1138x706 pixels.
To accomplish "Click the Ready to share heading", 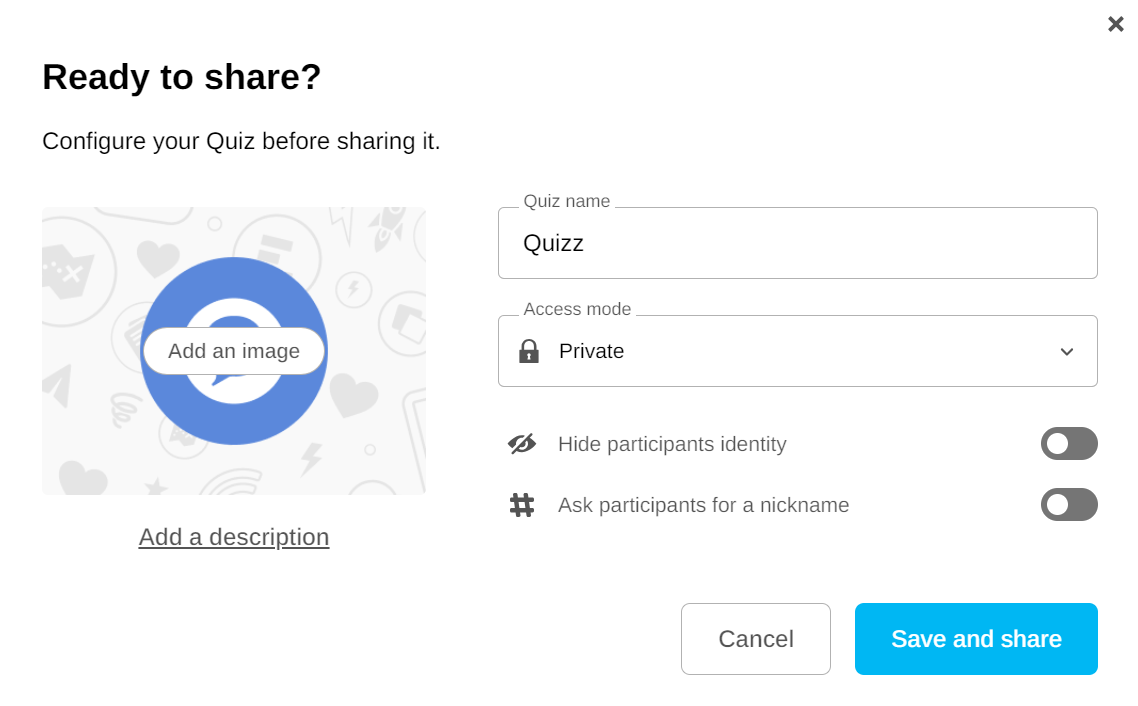I will [182, 77].
